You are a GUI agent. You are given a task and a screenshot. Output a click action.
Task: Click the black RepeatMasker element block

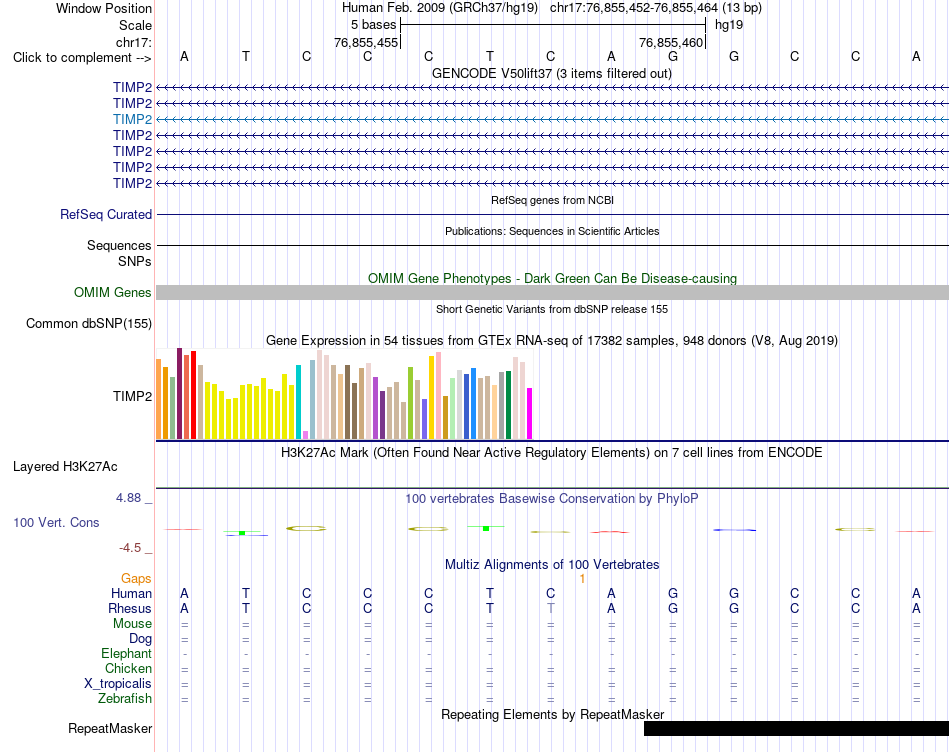tap(796, 728)
